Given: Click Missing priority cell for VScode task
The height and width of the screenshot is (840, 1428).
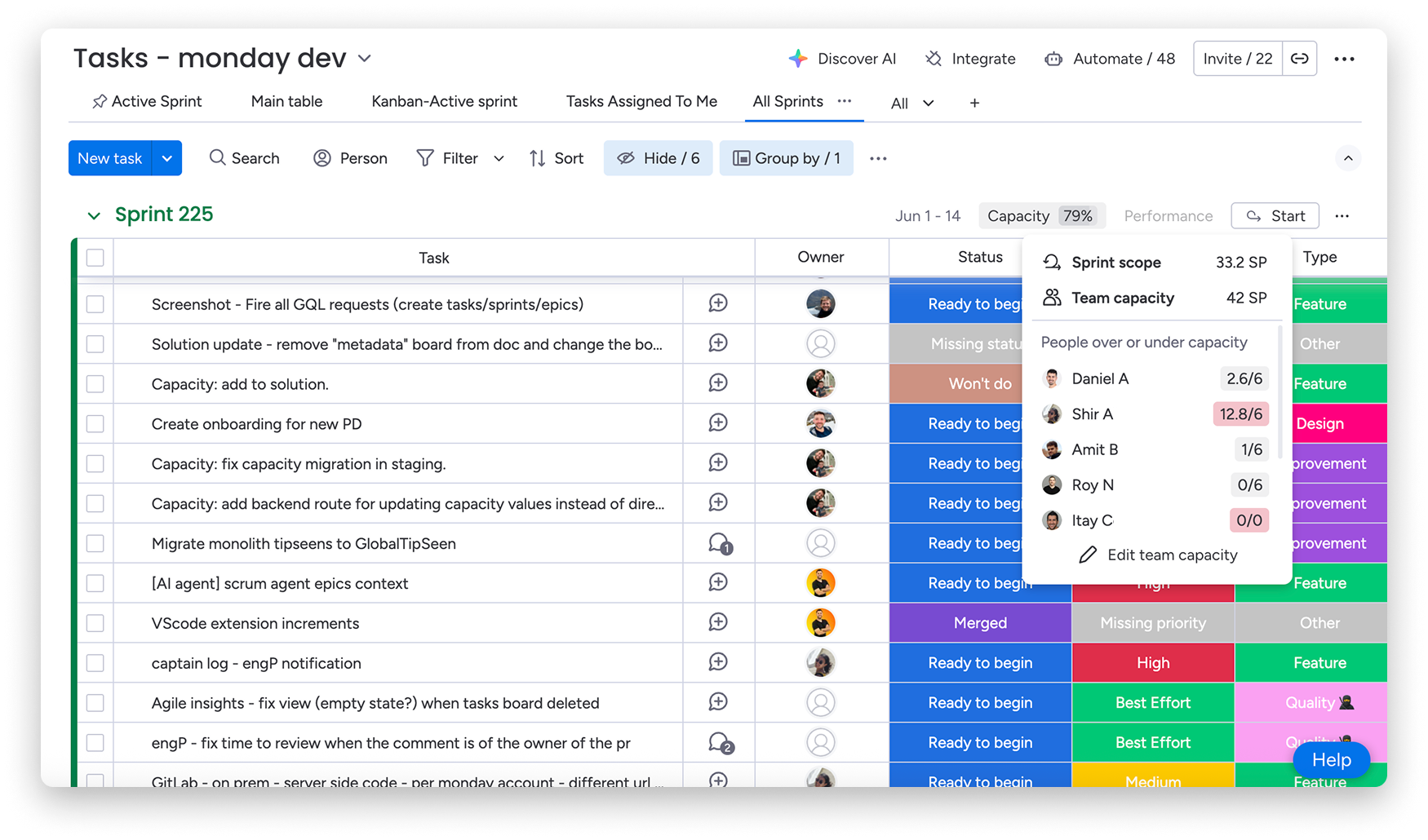Looking at the screenshot, I should pos(1153,623).
